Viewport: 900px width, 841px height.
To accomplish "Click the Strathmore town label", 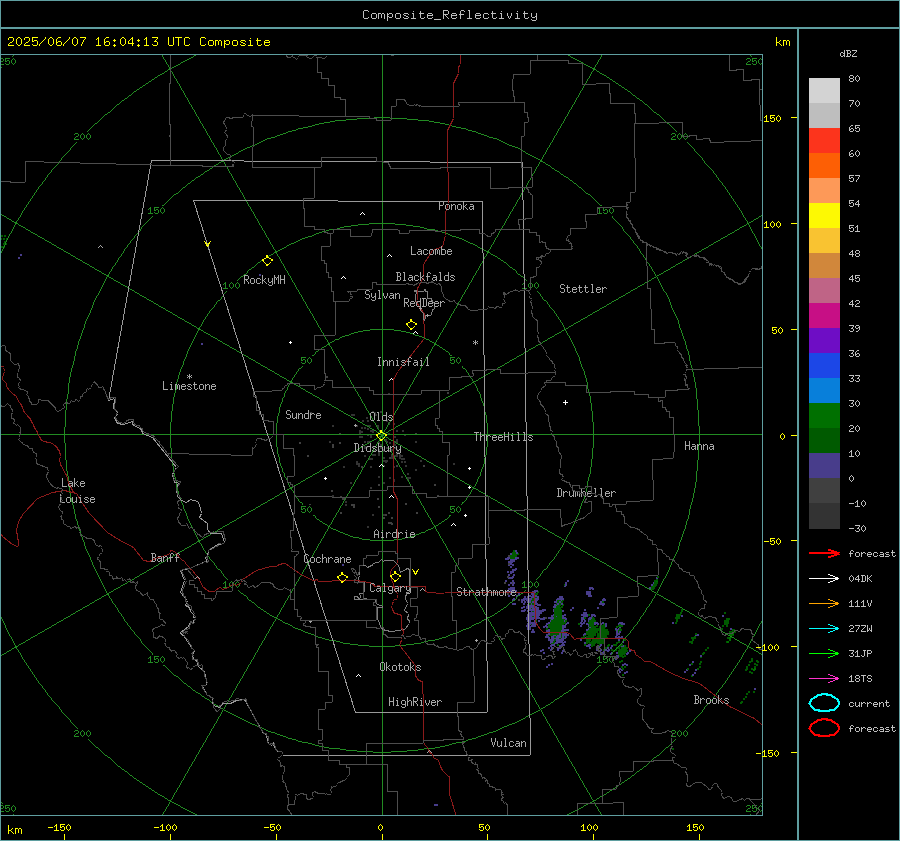I will (486, 592).
